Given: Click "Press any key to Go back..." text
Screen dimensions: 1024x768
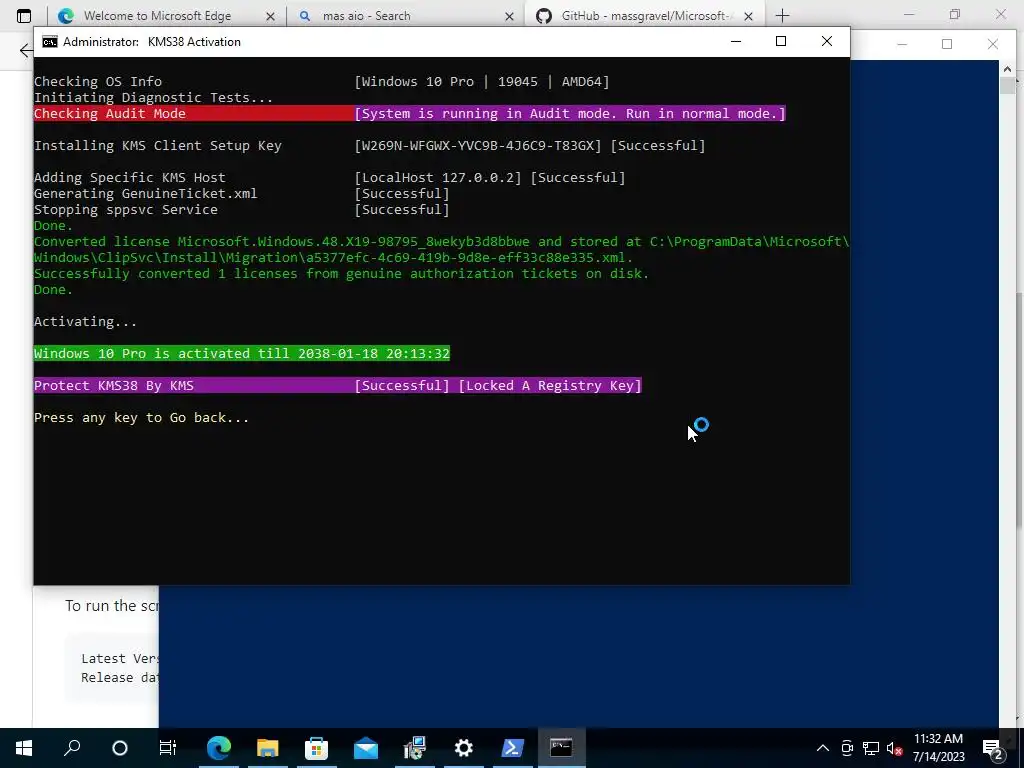Looking at the screenshot, I should click(141, 417).
